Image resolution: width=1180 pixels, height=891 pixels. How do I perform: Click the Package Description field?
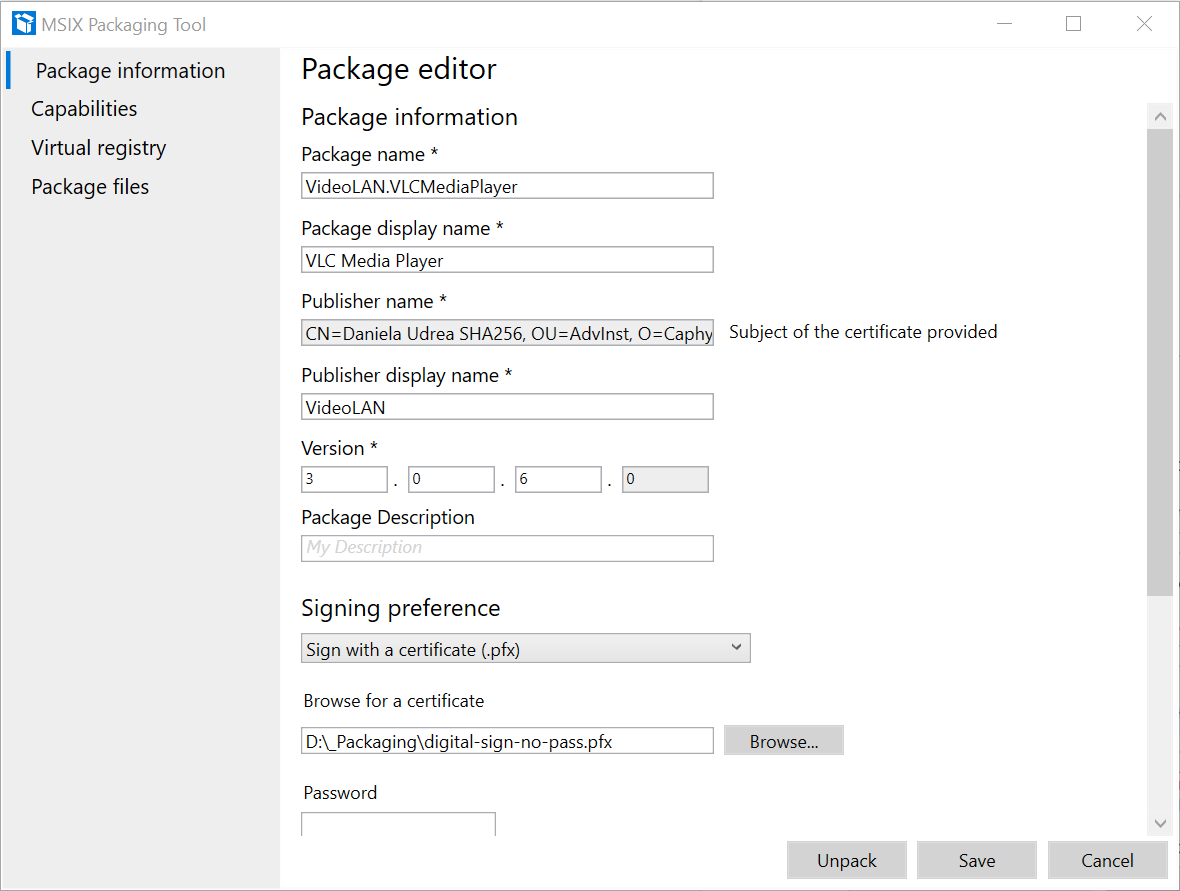click(507, 548)
